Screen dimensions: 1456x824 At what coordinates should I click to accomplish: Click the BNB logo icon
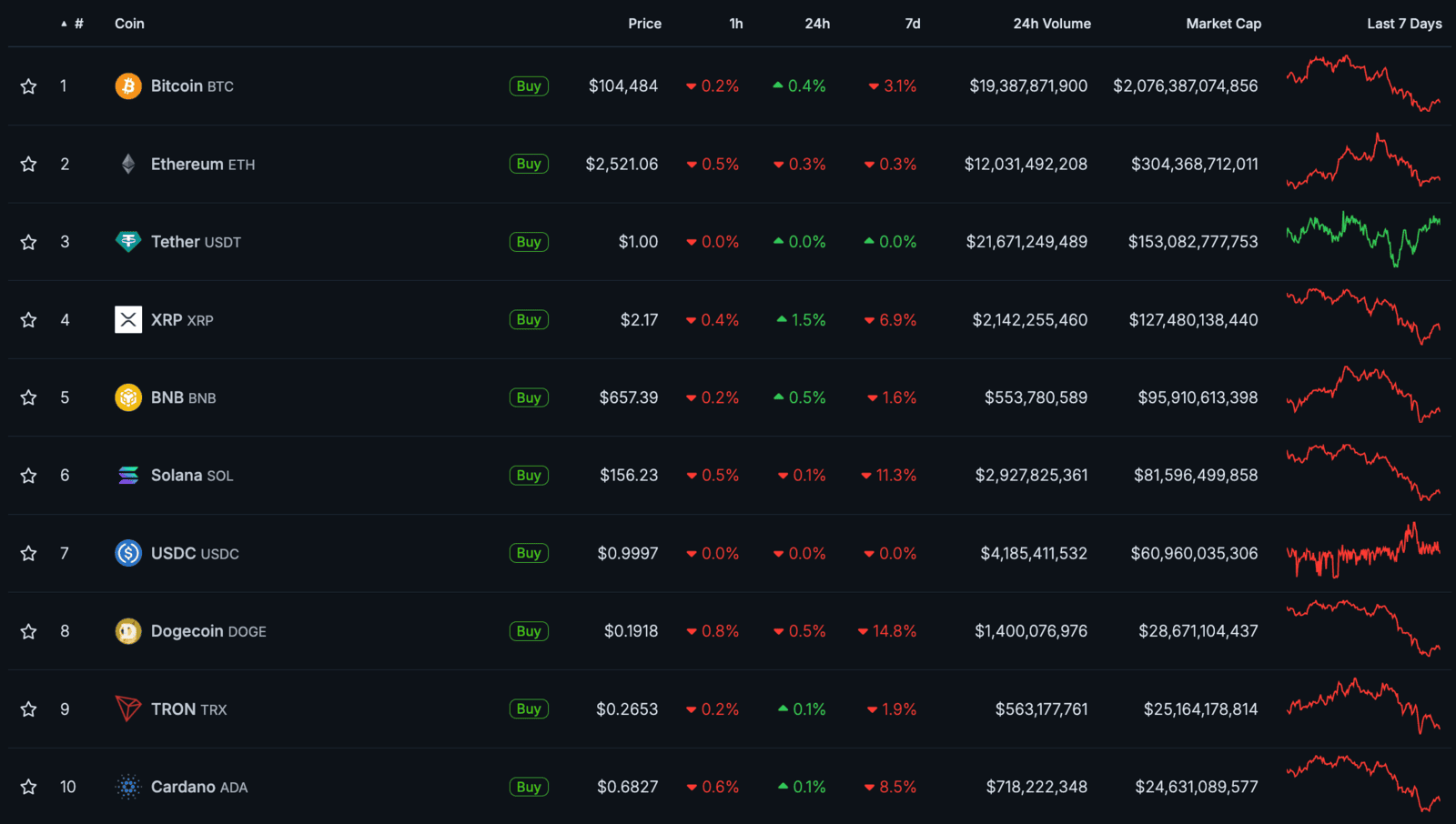click(x=128, y=397)
